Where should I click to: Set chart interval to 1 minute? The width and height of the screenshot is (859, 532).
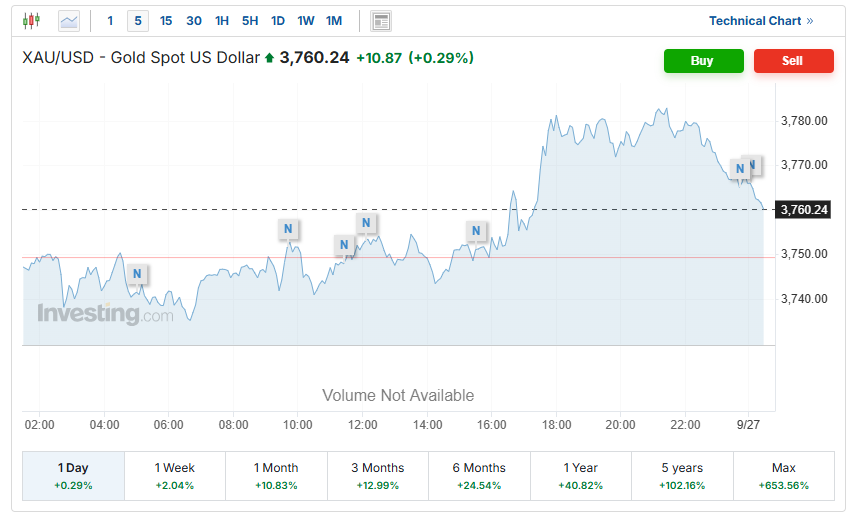(110, 20)
